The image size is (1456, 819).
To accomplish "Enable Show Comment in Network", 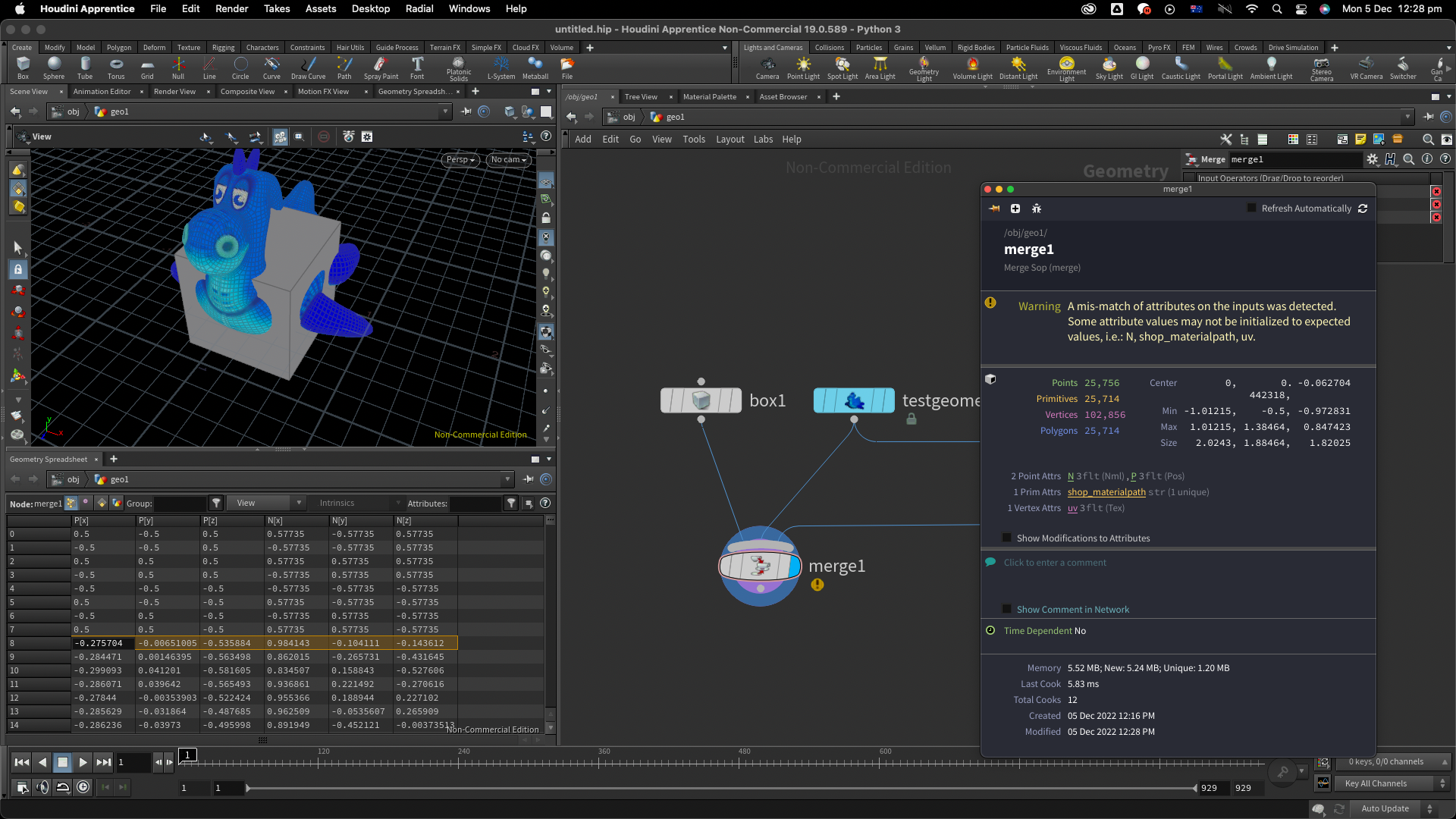I will [x=1006, y=610].
